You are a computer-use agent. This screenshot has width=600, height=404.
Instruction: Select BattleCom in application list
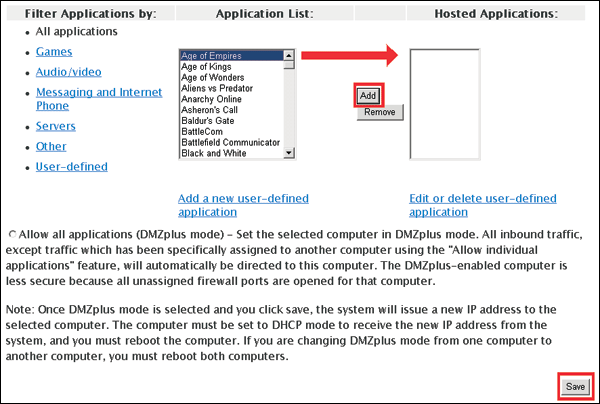tap(232, 132)
